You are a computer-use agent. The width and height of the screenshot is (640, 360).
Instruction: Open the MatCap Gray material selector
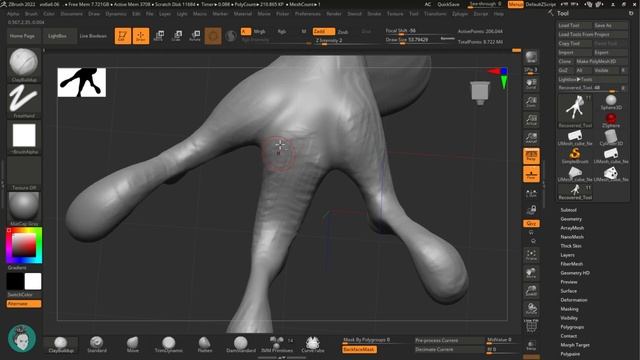[24, 208]
